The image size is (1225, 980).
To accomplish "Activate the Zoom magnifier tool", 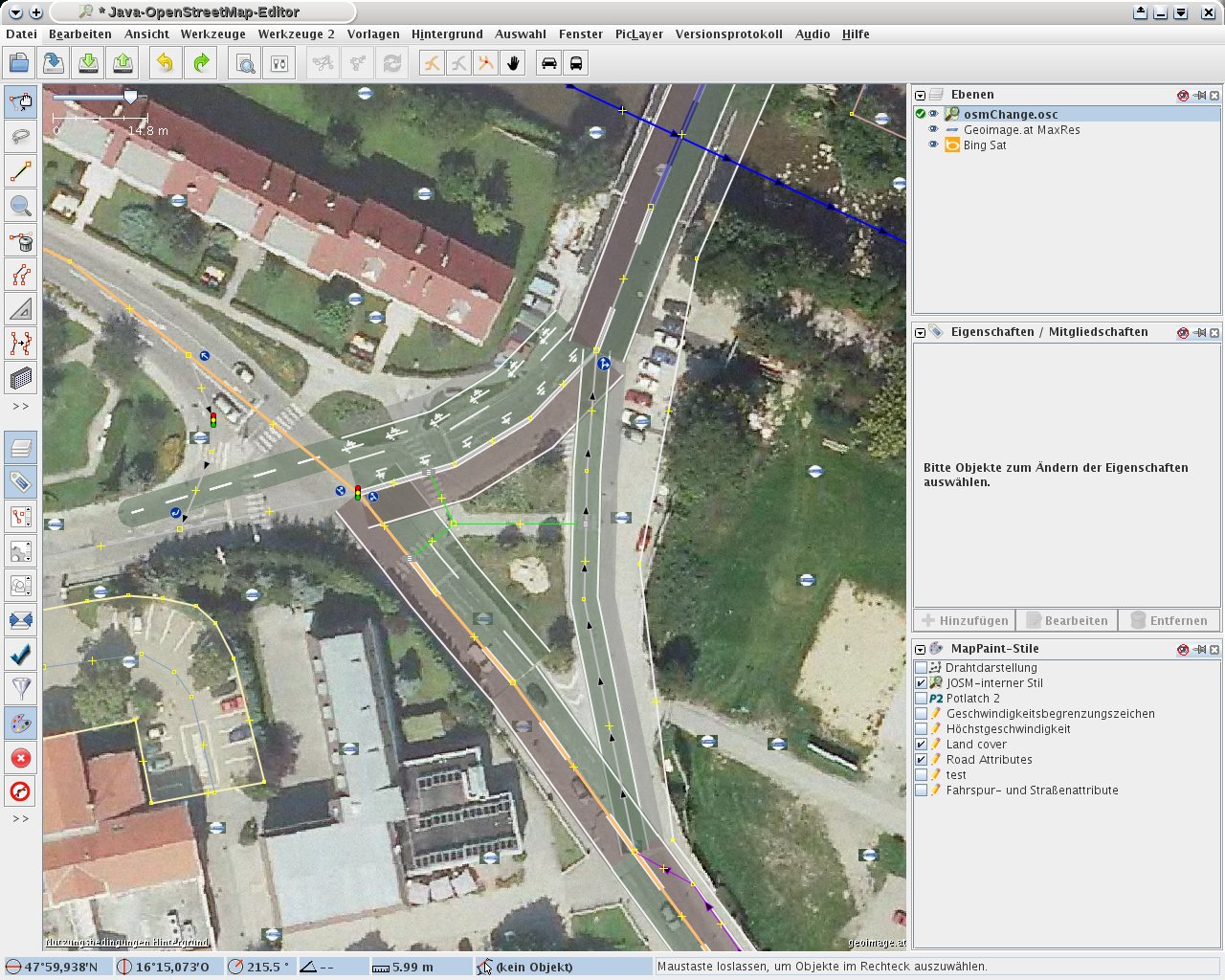I will [x=21, y=205].
